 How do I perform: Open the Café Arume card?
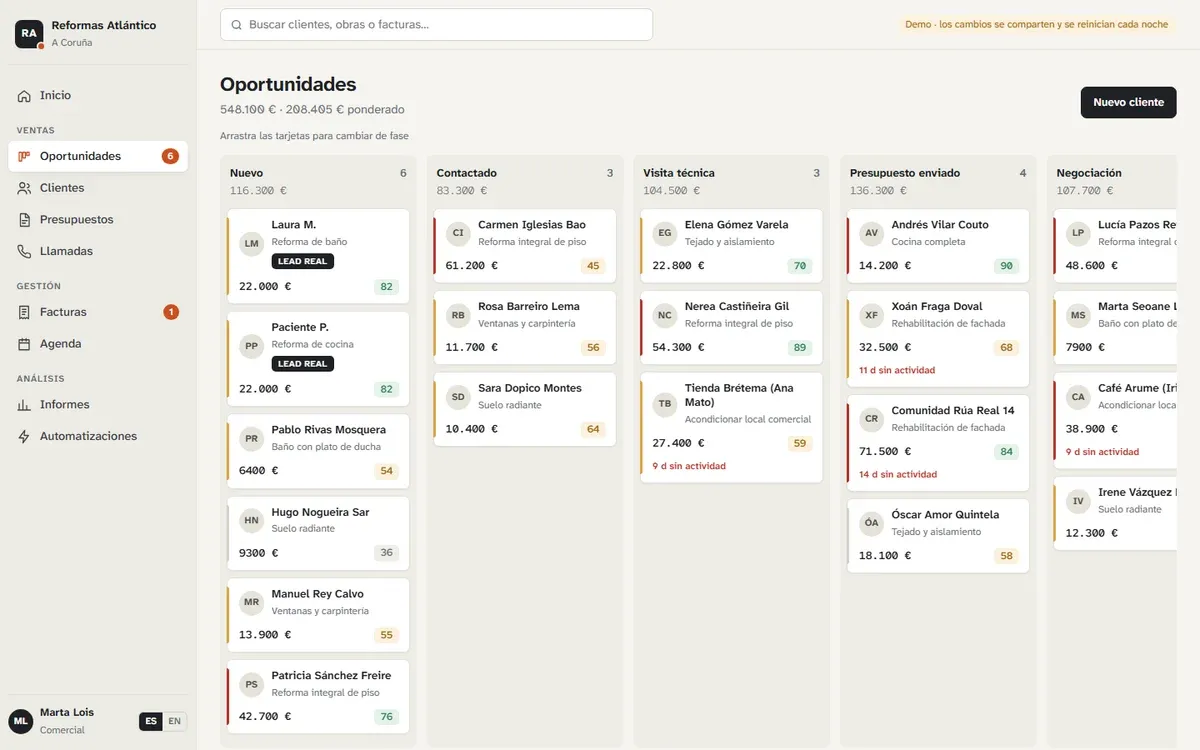[1115, 420]
